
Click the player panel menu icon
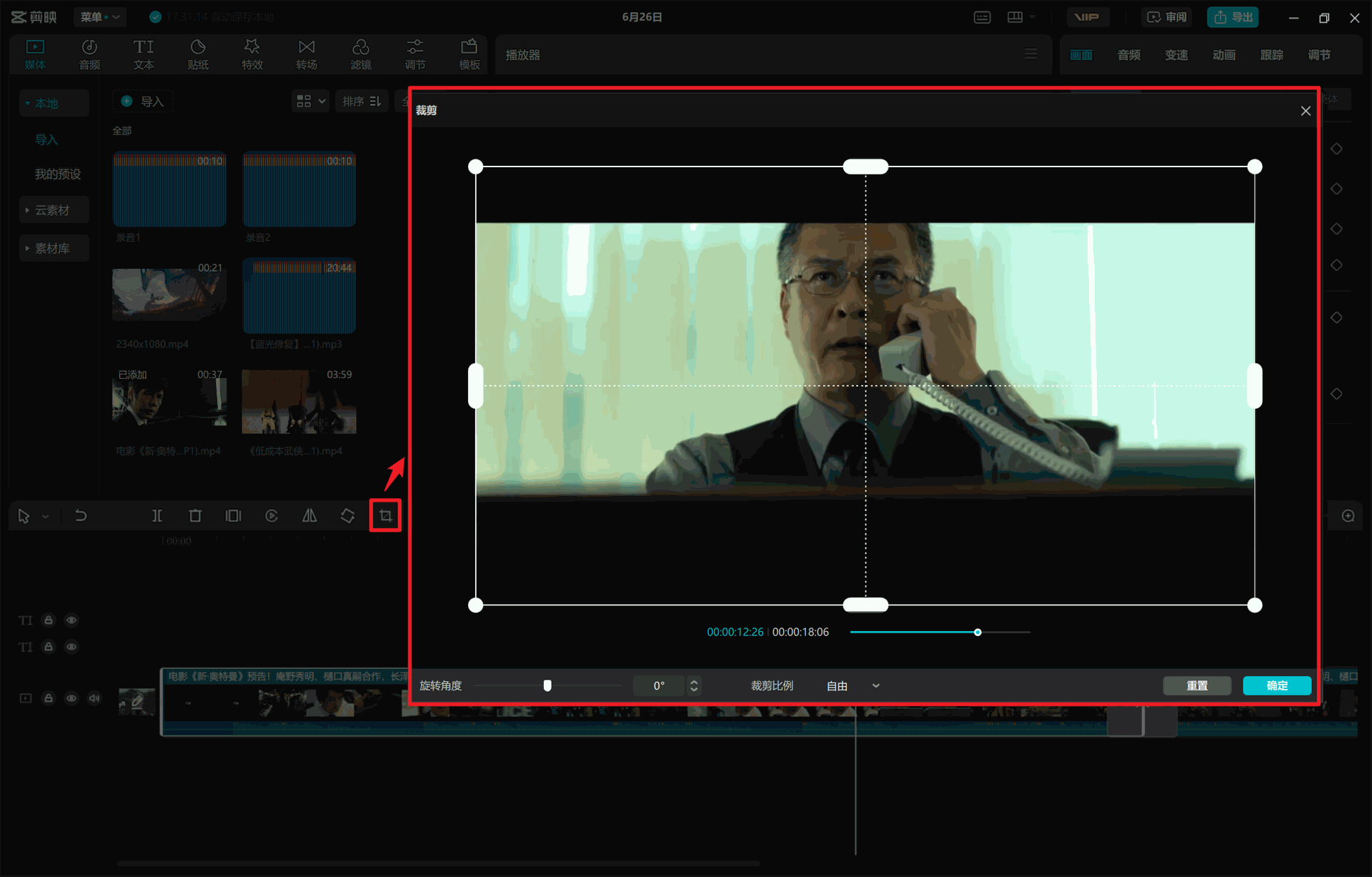[1030, 54]
